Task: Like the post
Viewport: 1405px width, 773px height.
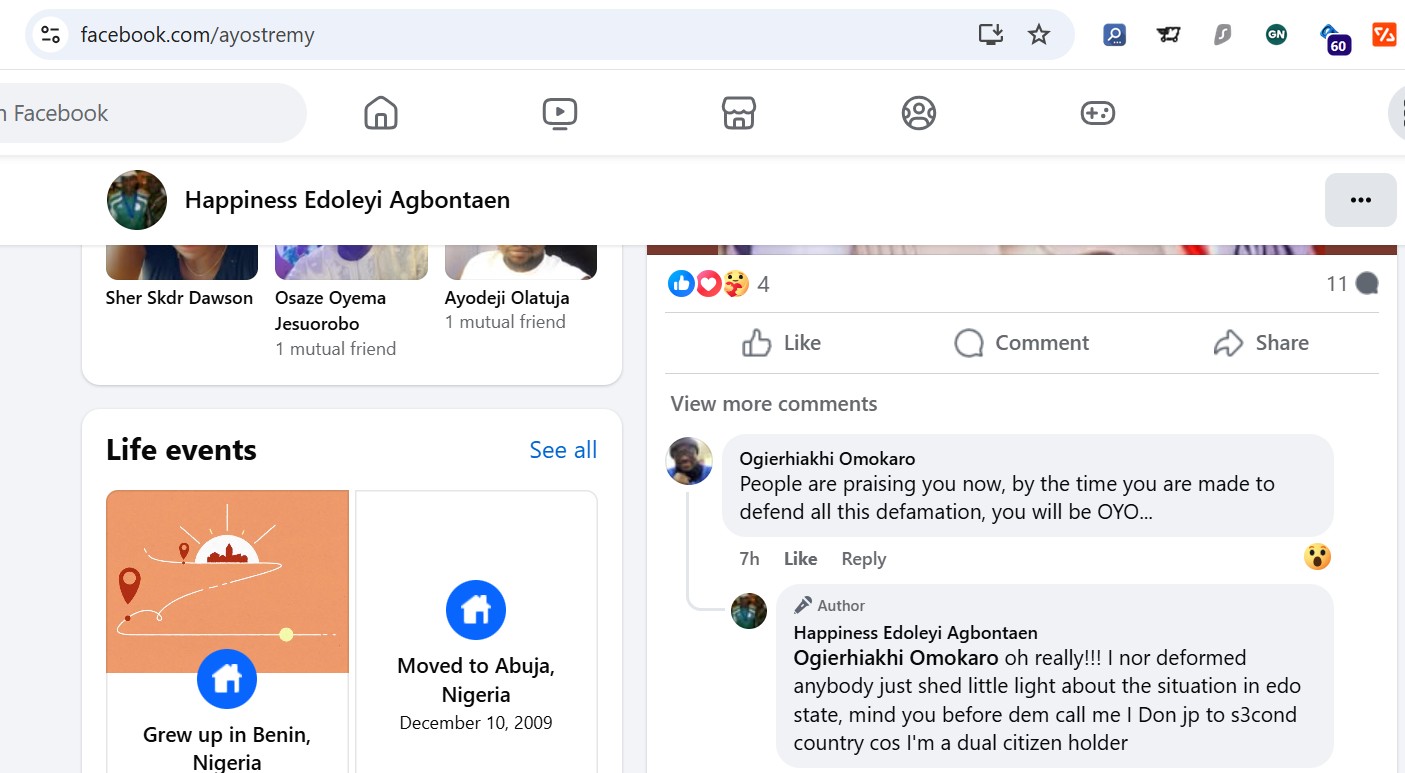Action: 782,343
